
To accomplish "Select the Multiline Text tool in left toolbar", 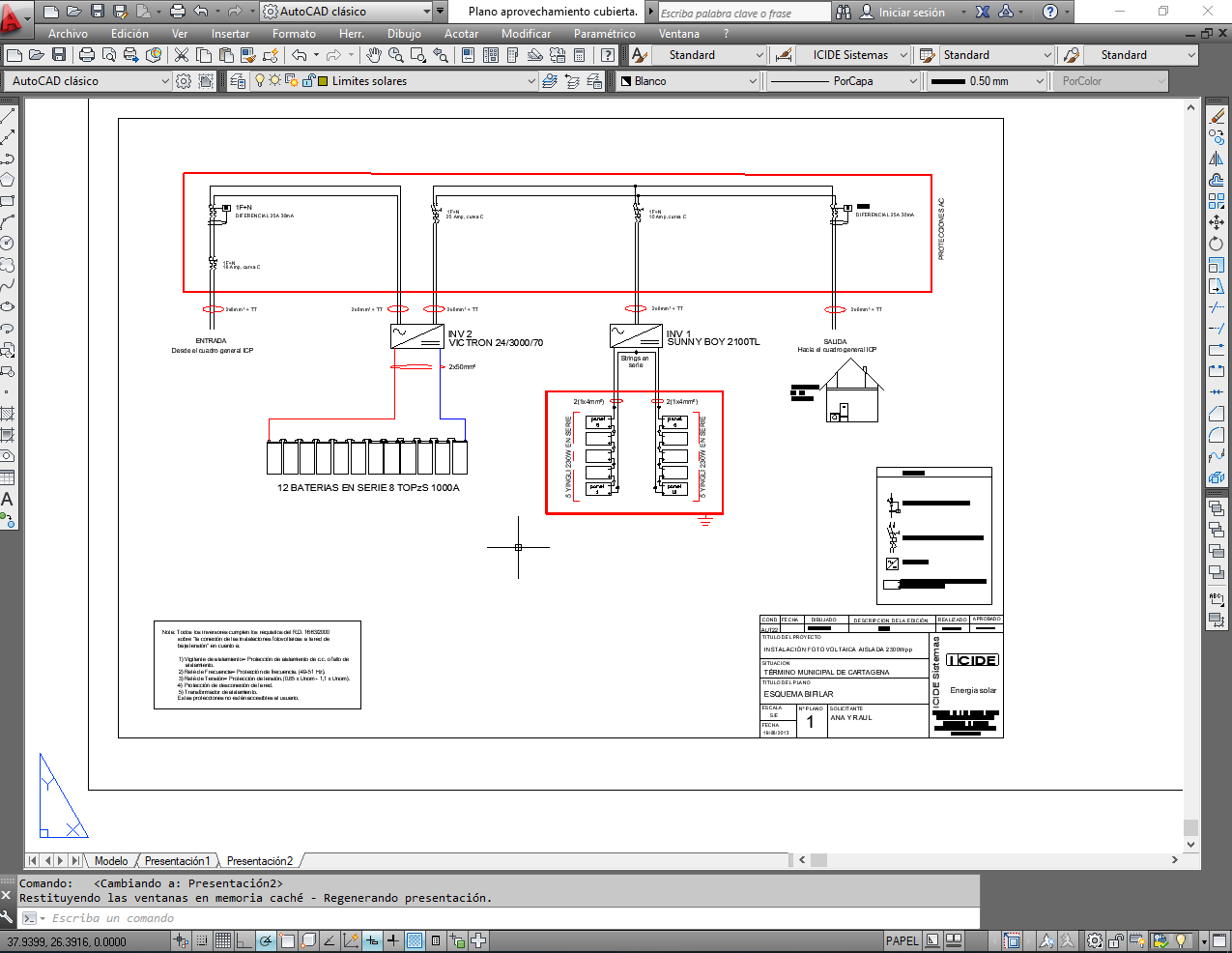I will pyautogui.click(x=7, y=500).
